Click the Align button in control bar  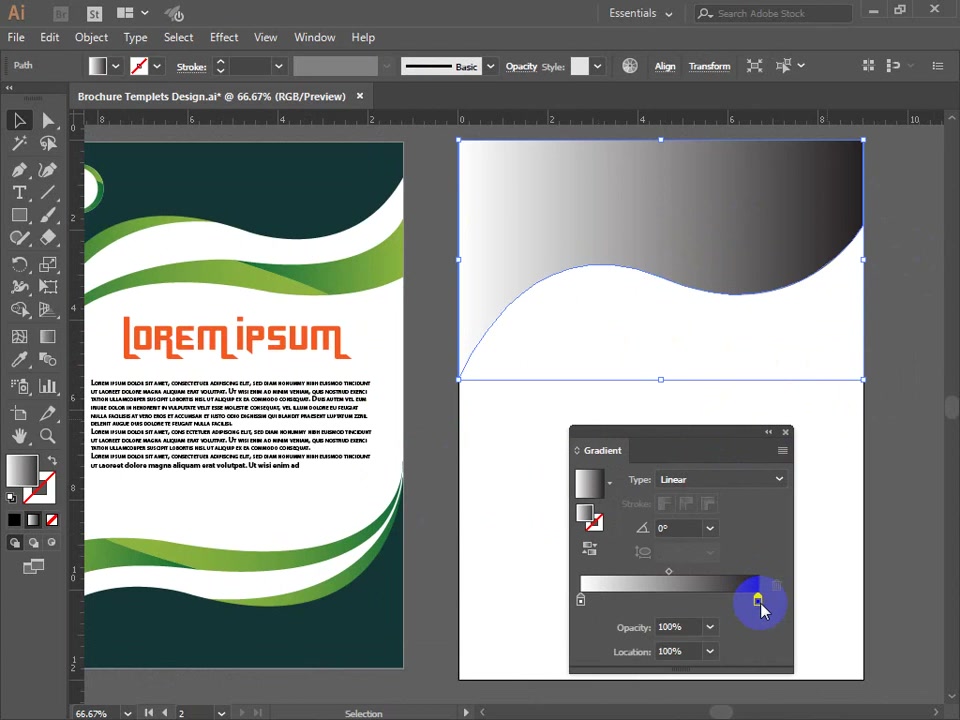[664, 66]
